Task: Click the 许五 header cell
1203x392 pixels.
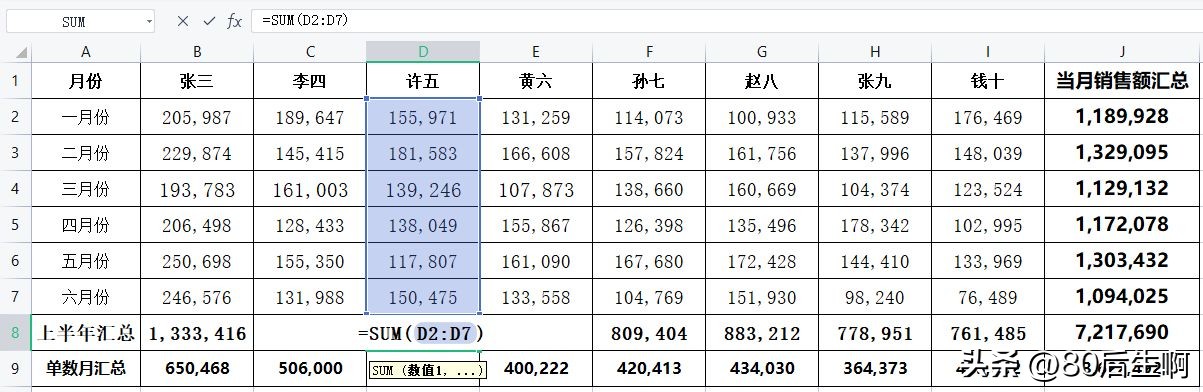Action: point(423,81)
